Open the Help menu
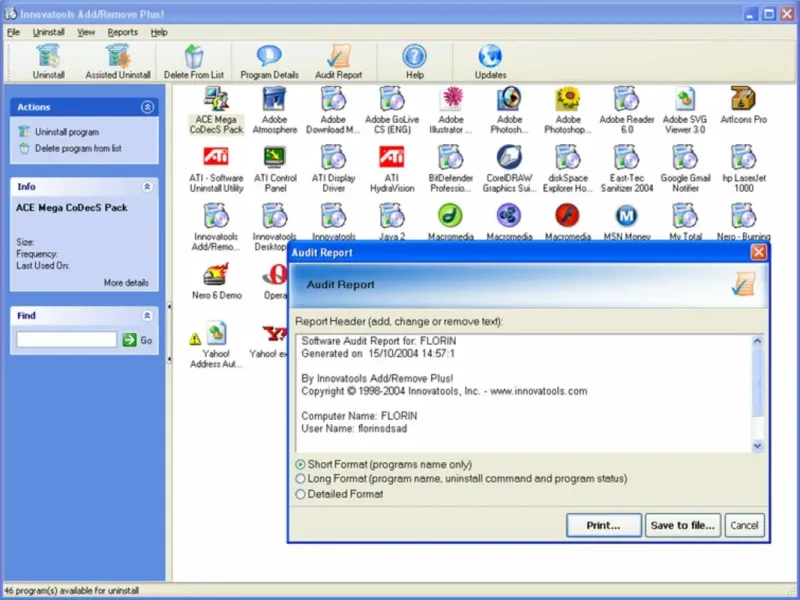Viewport: 800px width, 600px height. [x=159, y=32]
